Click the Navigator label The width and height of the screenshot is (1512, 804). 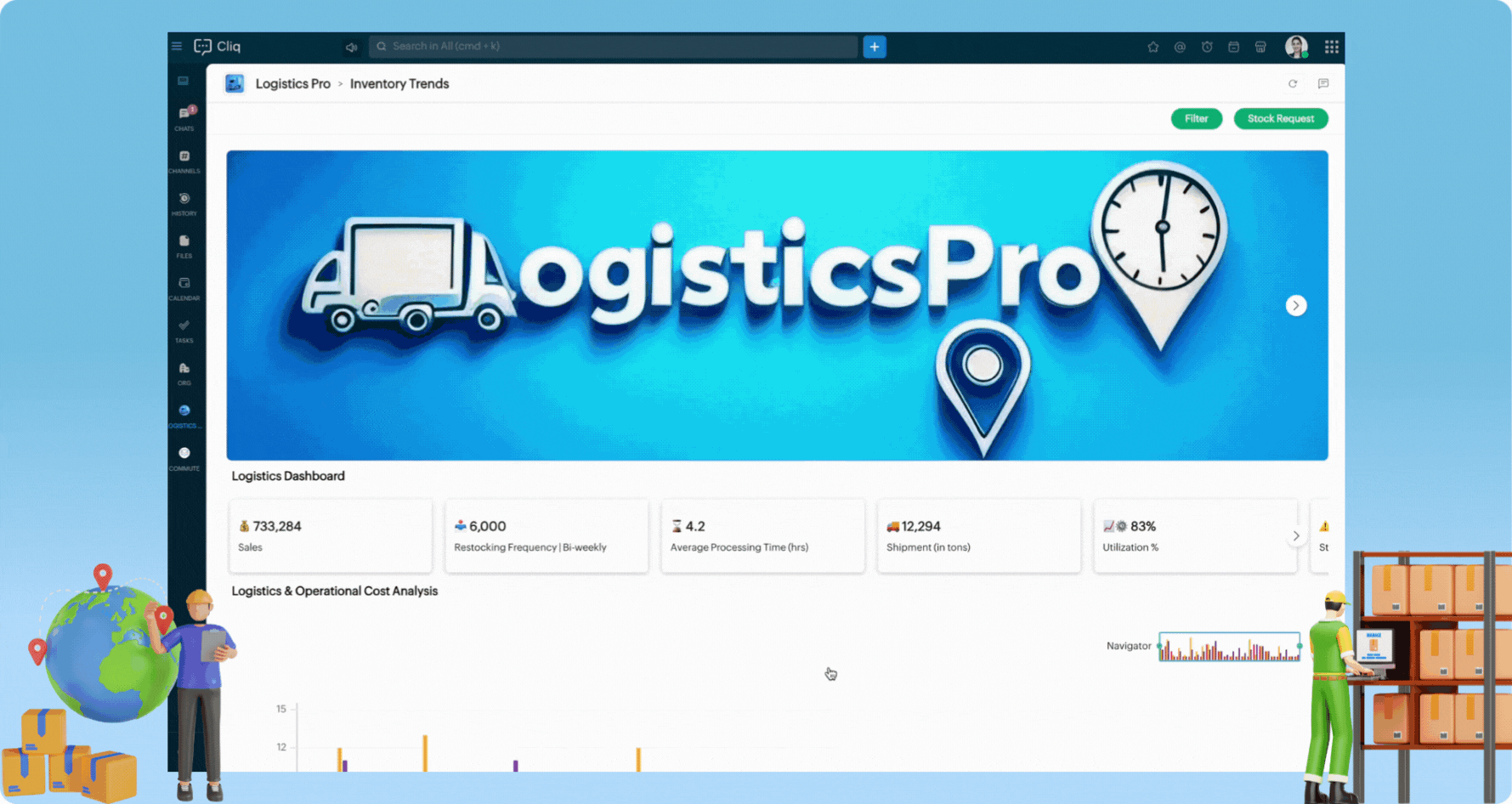pos(1129,646)
